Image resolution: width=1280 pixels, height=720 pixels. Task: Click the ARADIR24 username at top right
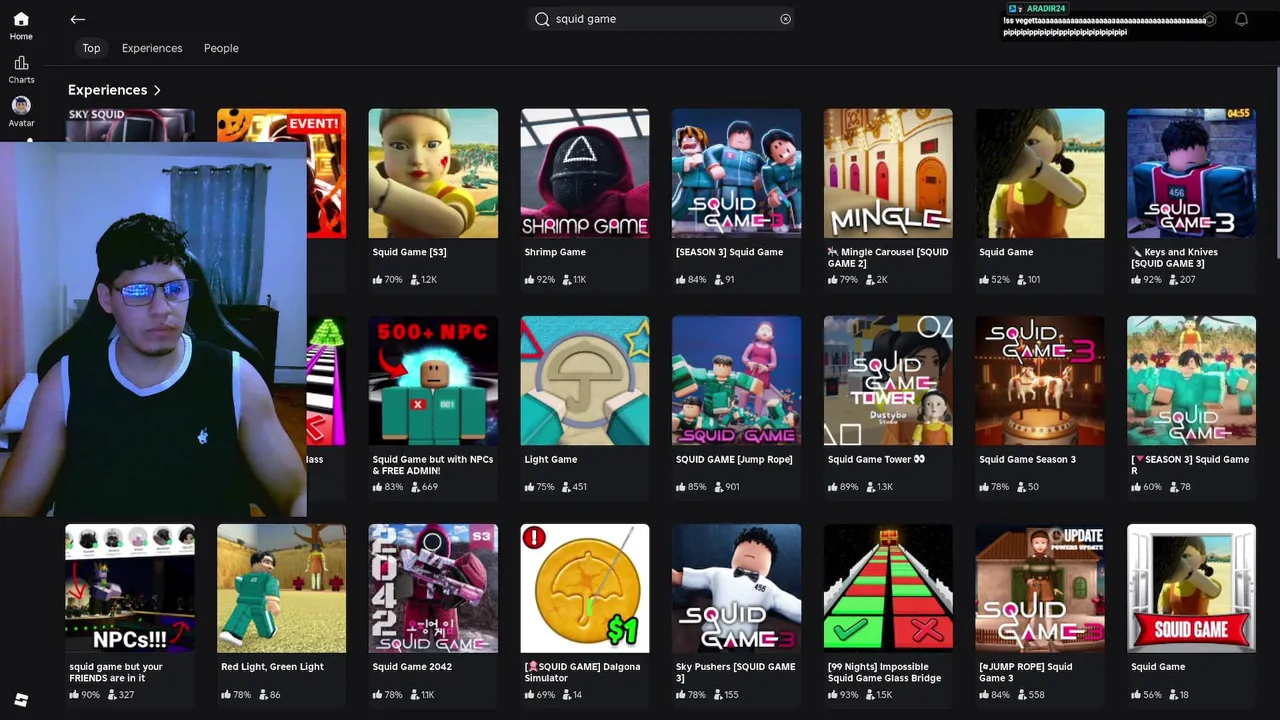click(x=1046, y=9)
